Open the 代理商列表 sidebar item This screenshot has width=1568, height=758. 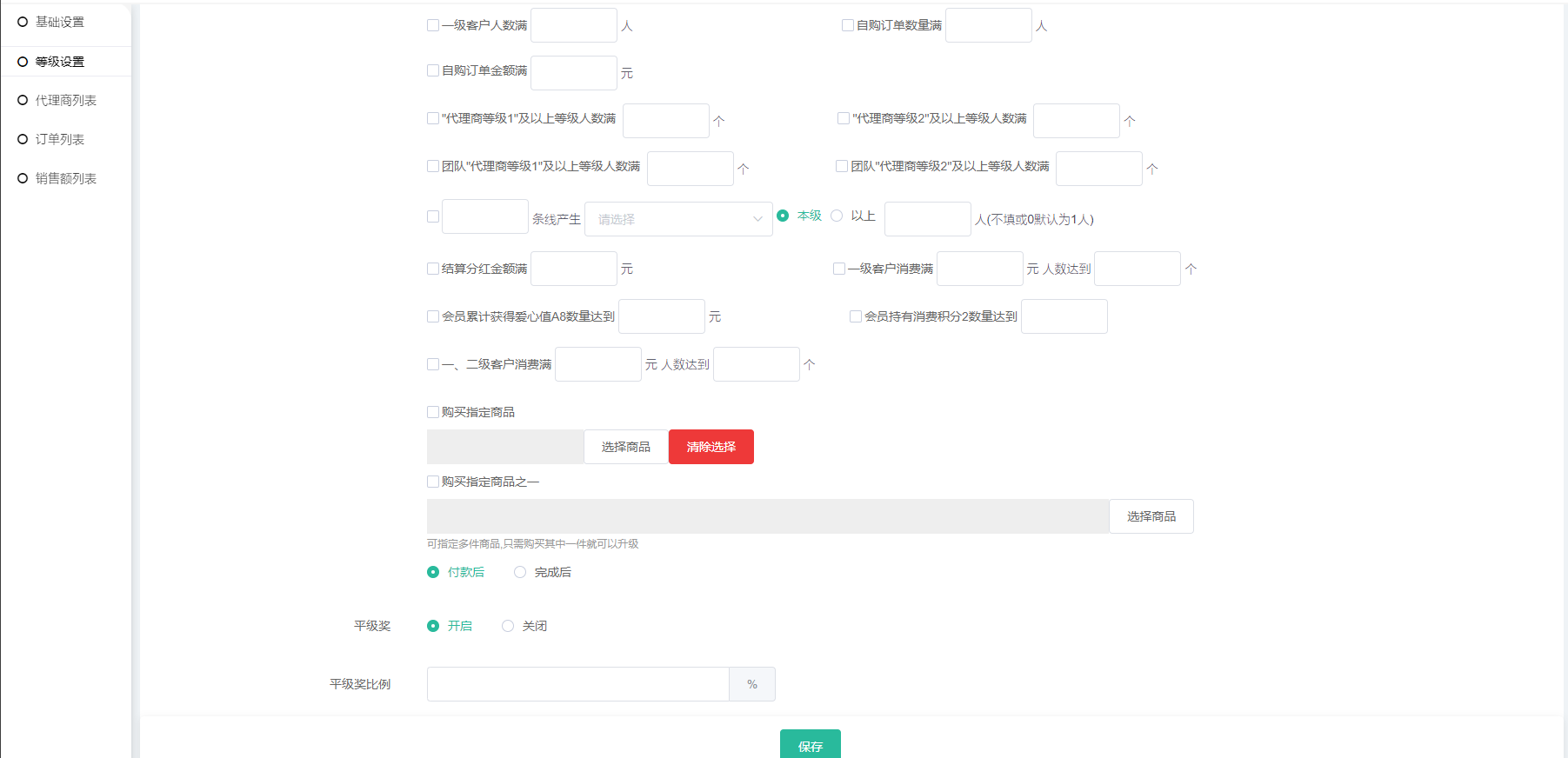(x=65, y=101)
